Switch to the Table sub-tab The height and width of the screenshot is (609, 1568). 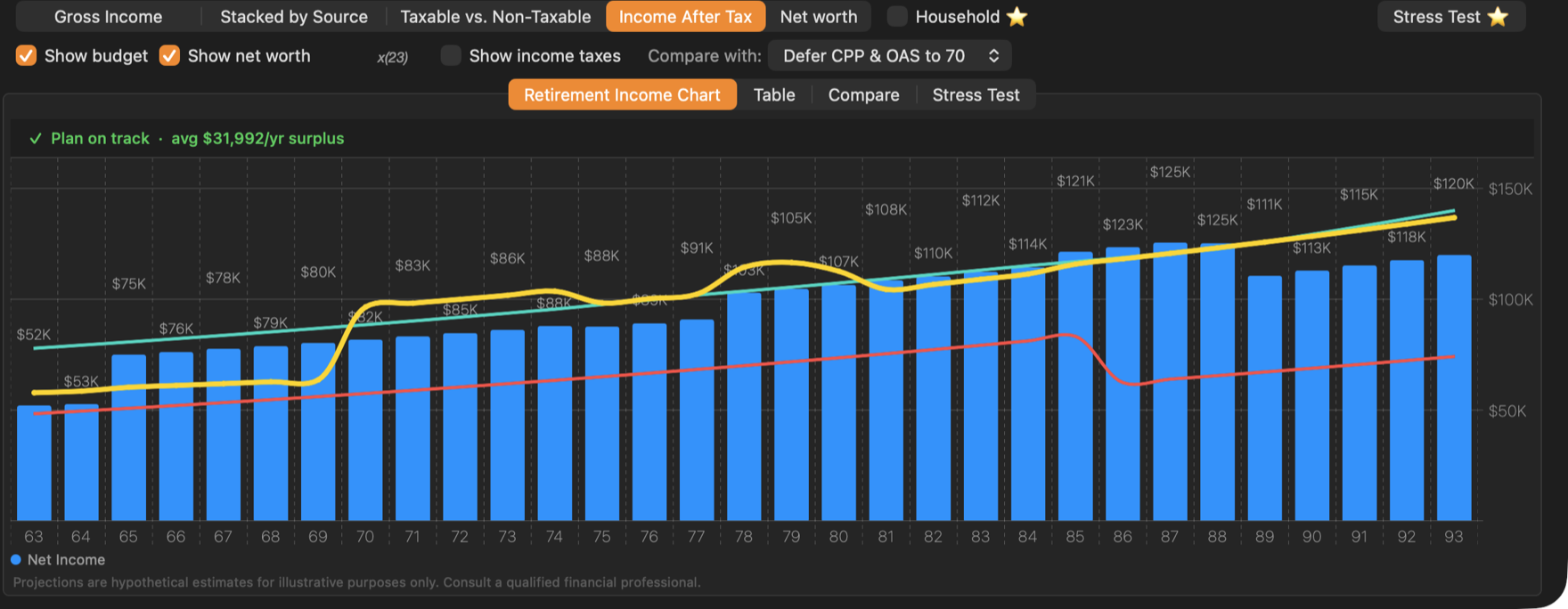coord(774,94)
